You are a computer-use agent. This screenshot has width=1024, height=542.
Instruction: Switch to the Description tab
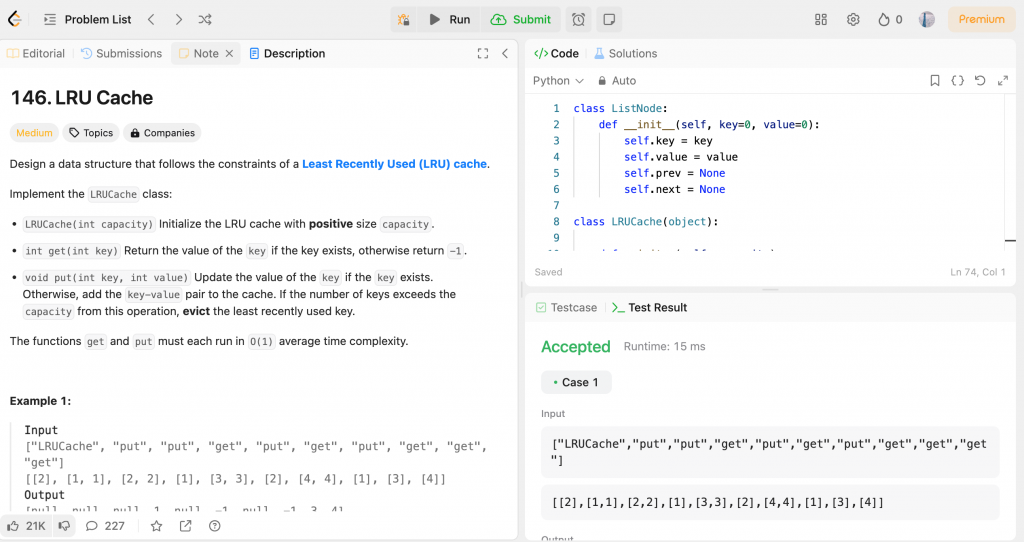287,54
